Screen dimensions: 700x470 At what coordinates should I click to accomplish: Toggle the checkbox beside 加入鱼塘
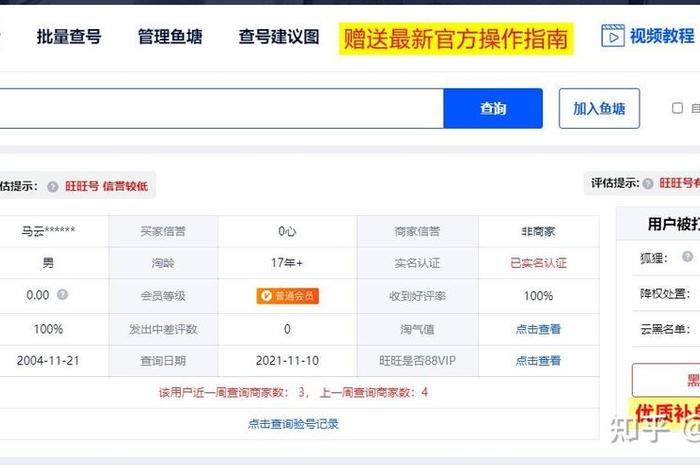tap(677, 108)
